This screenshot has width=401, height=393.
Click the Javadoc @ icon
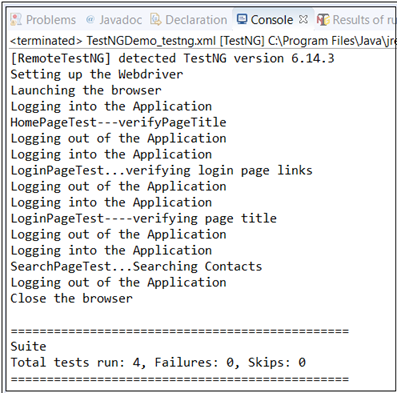coord(90,20)
